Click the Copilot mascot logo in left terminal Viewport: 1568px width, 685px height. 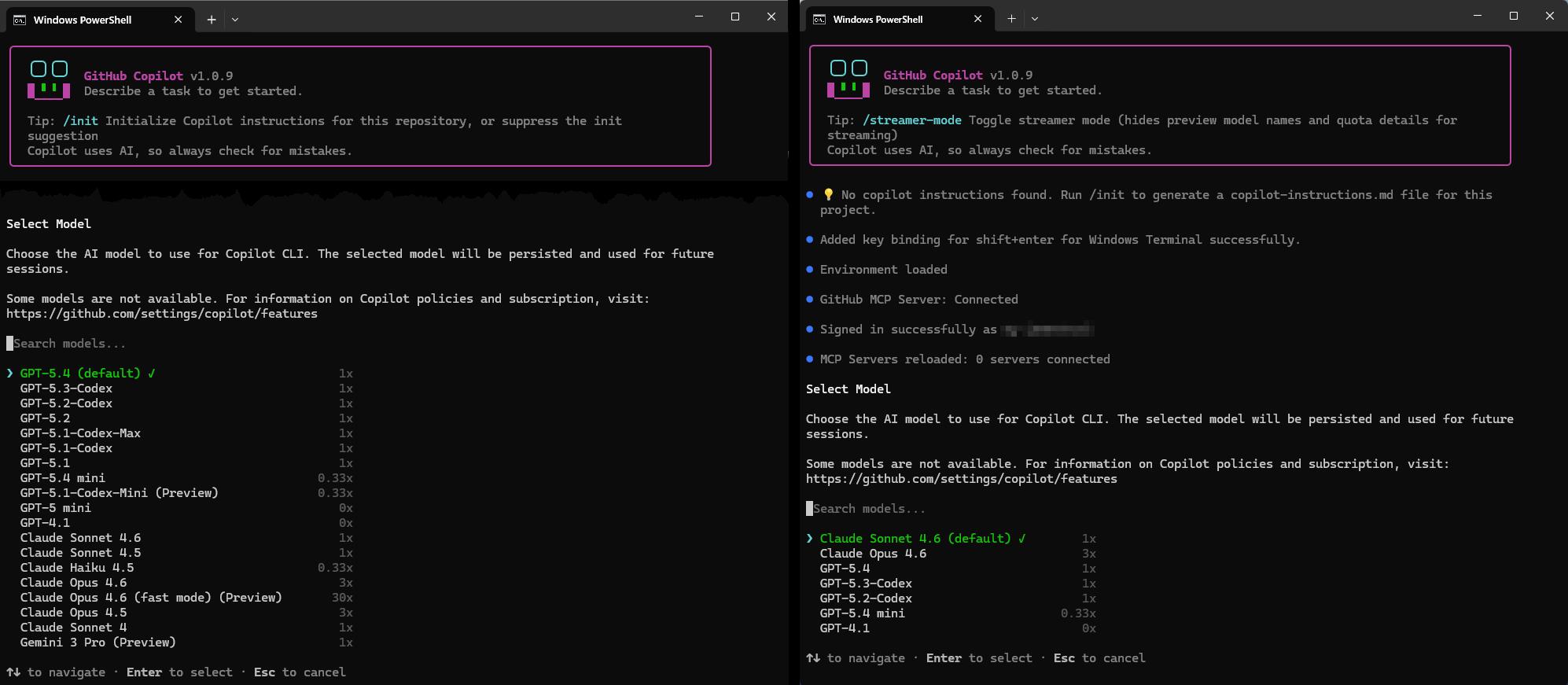(x=49, y=79)
